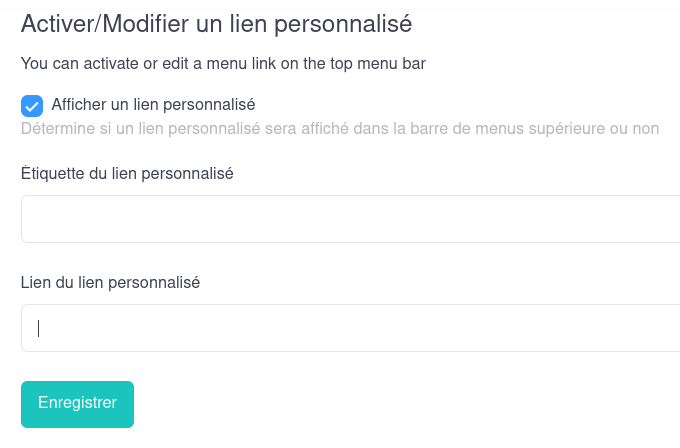
Task: Click the text starting with Détermine si
Action: tap(340, 128)
